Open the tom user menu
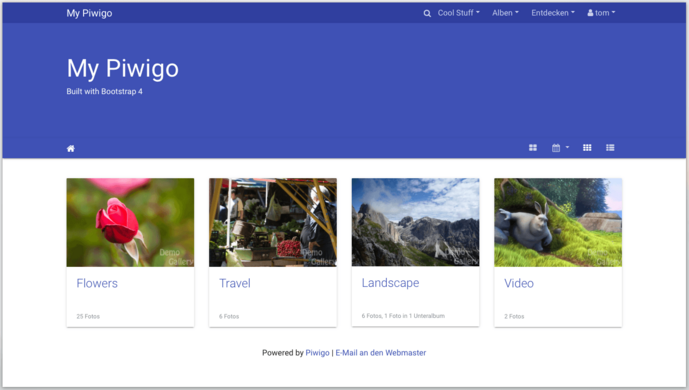 (x=601, y=13)
